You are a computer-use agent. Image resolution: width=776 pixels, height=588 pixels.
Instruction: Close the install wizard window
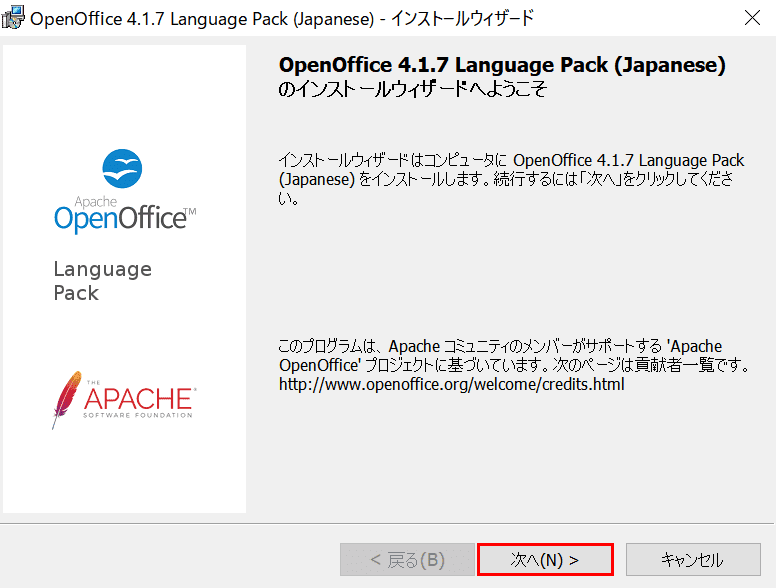752,18
